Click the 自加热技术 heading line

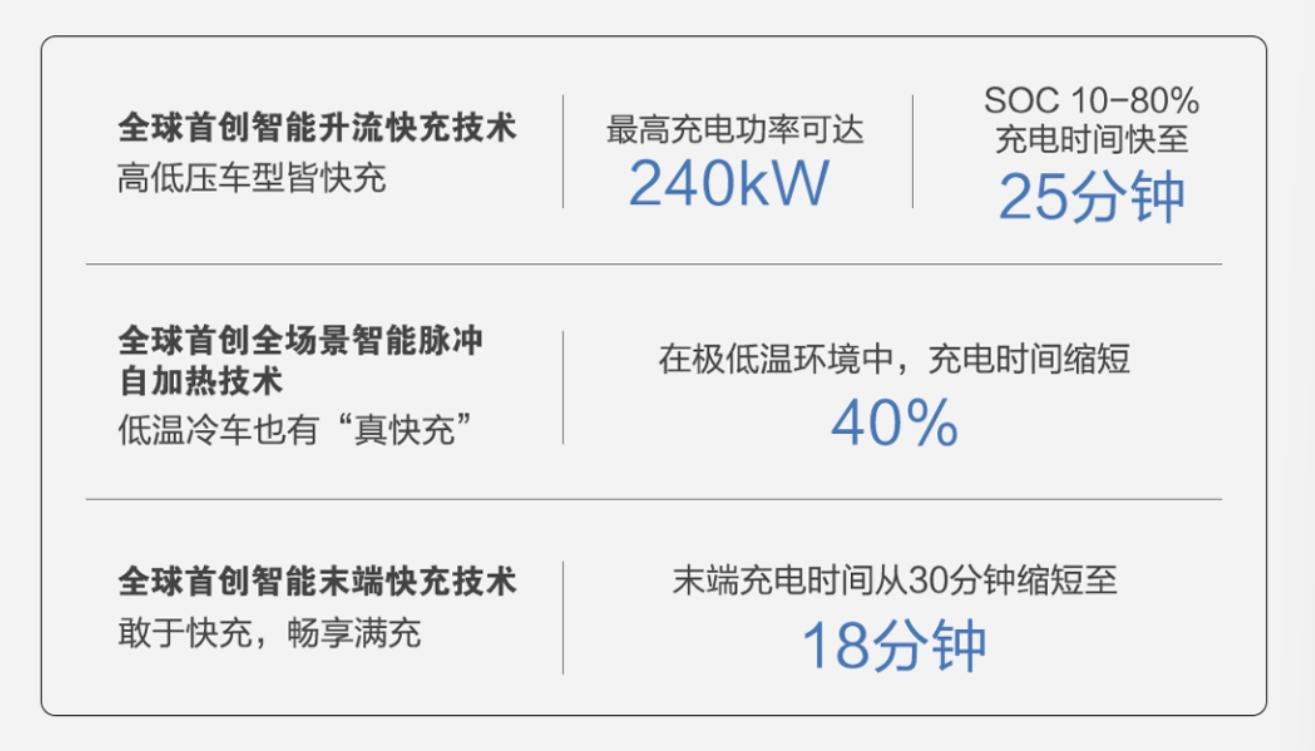click(200, 381)
